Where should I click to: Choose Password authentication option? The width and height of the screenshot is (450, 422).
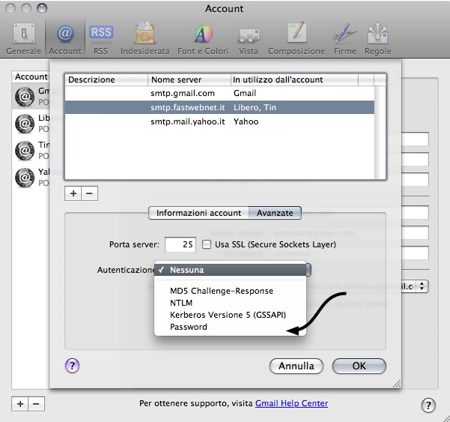click(x=230, y=327)
